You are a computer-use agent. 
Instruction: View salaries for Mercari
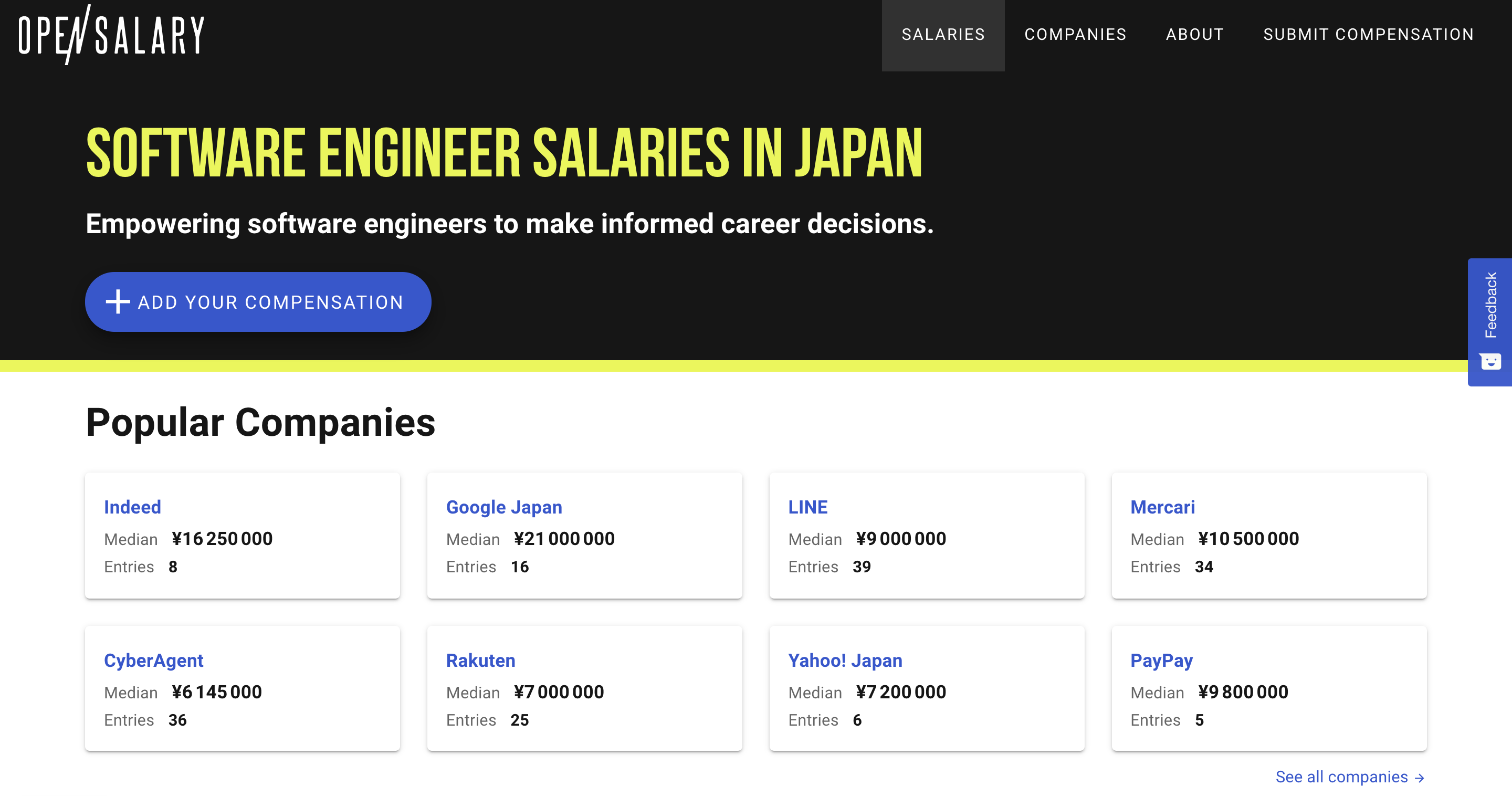(1162, 507)
